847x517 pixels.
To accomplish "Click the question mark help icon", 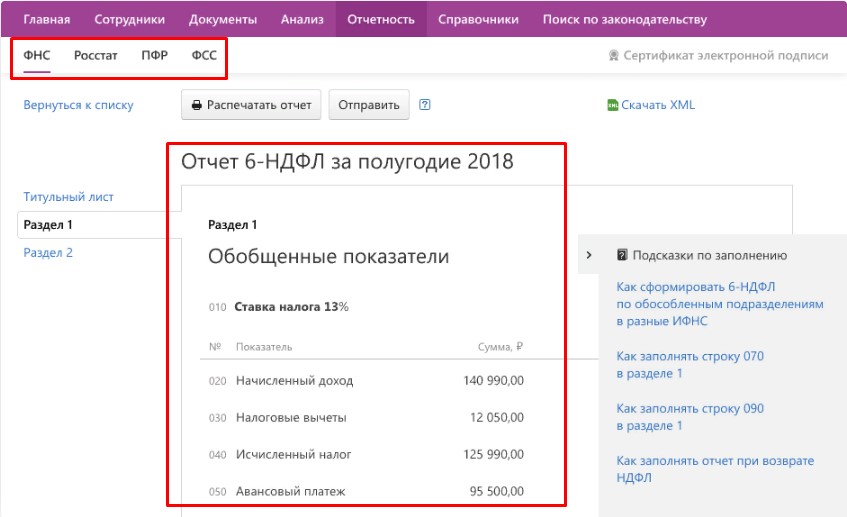I will 425,104.
